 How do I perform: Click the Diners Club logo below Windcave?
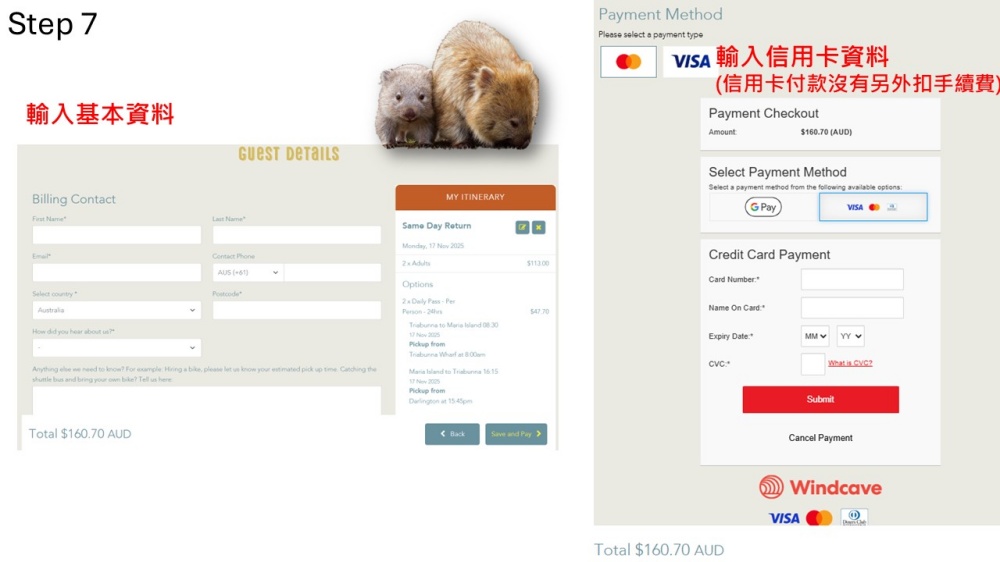pyautogui.click(x=854, y=517)
